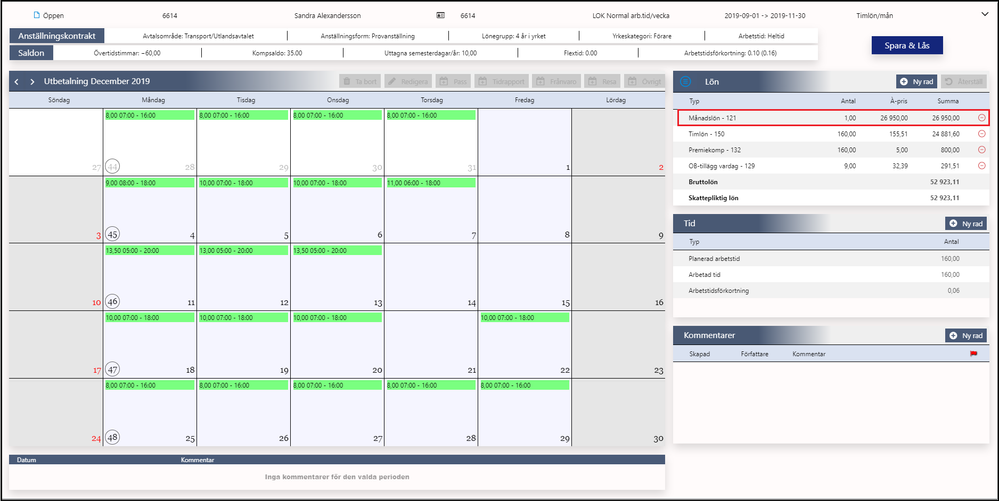Click the Arbetstidsförkortning row in Tid

[x=831, y=291]
